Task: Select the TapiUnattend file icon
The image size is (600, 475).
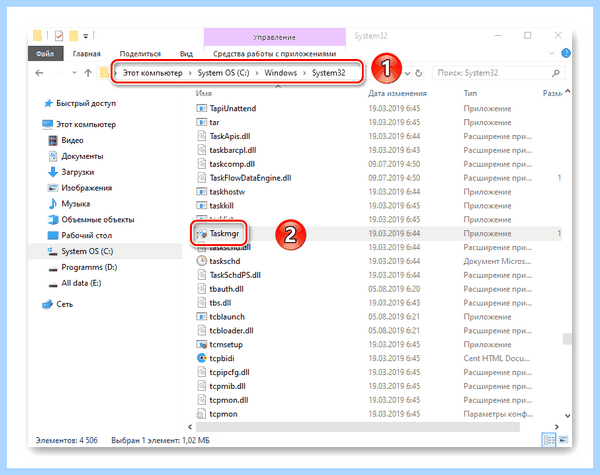Action: (x=201, y=108)
